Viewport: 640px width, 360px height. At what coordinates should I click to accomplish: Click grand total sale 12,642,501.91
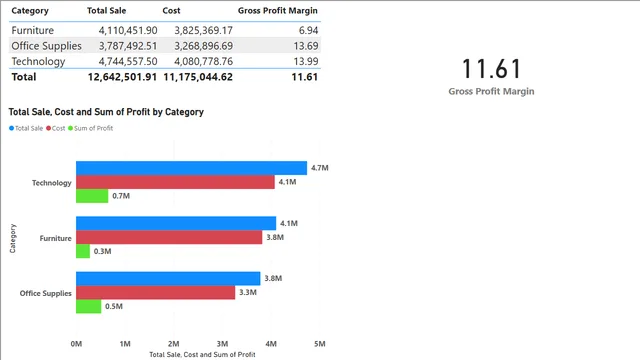pos(122,77)
